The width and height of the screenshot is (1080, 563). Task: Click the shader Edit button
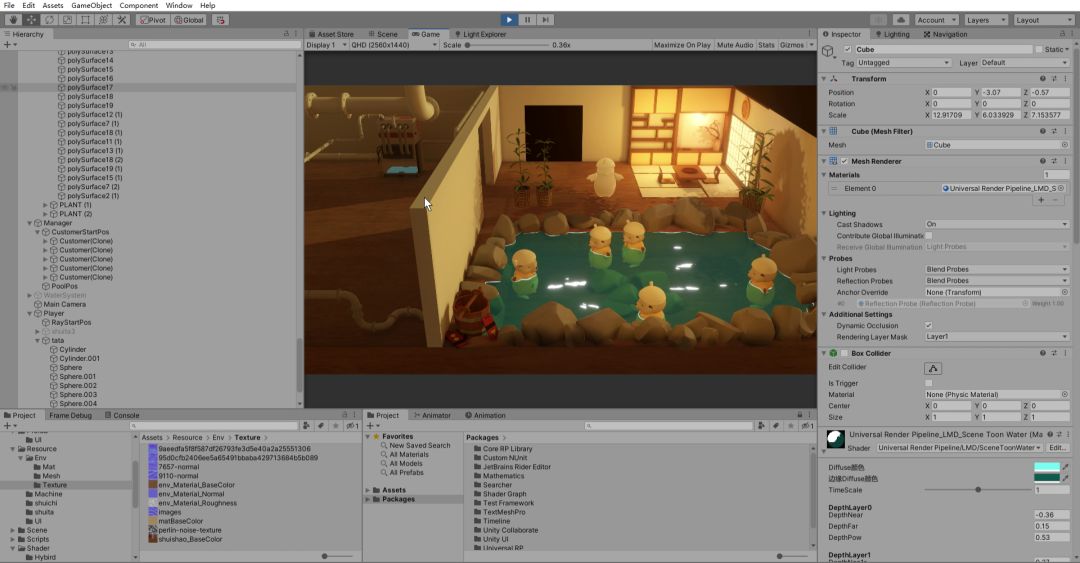coord(1058,448)
